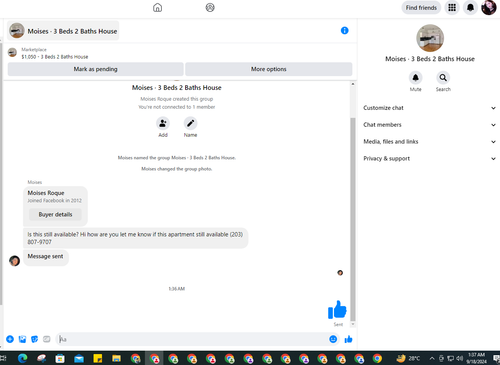Send a thumbs-up like from composer
Image resolution: width=500 pixels, height=365 pixels.
tap(348, 339)
